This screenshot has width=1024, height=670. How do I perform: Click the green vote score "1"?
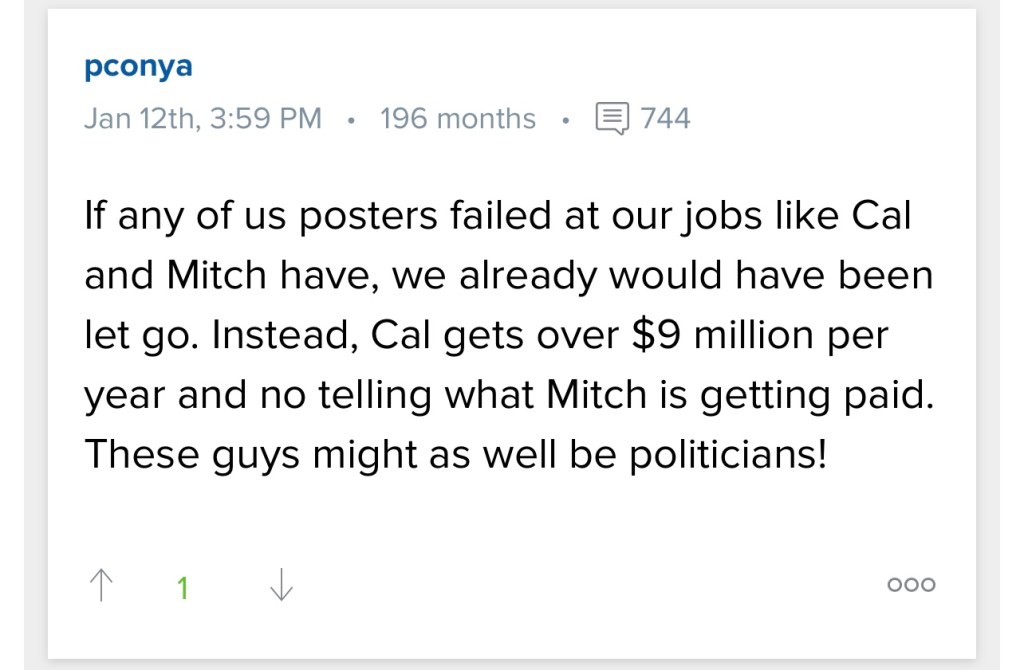click(183, 588)
